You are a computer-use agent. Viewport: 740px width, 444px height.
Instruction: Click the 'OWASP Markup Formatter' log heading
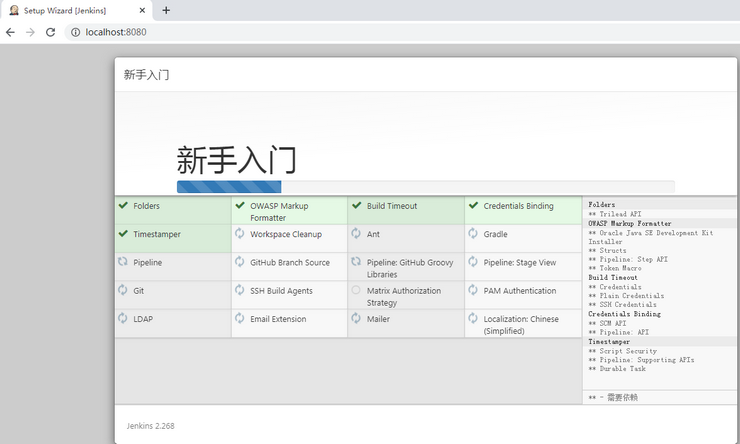630,223
